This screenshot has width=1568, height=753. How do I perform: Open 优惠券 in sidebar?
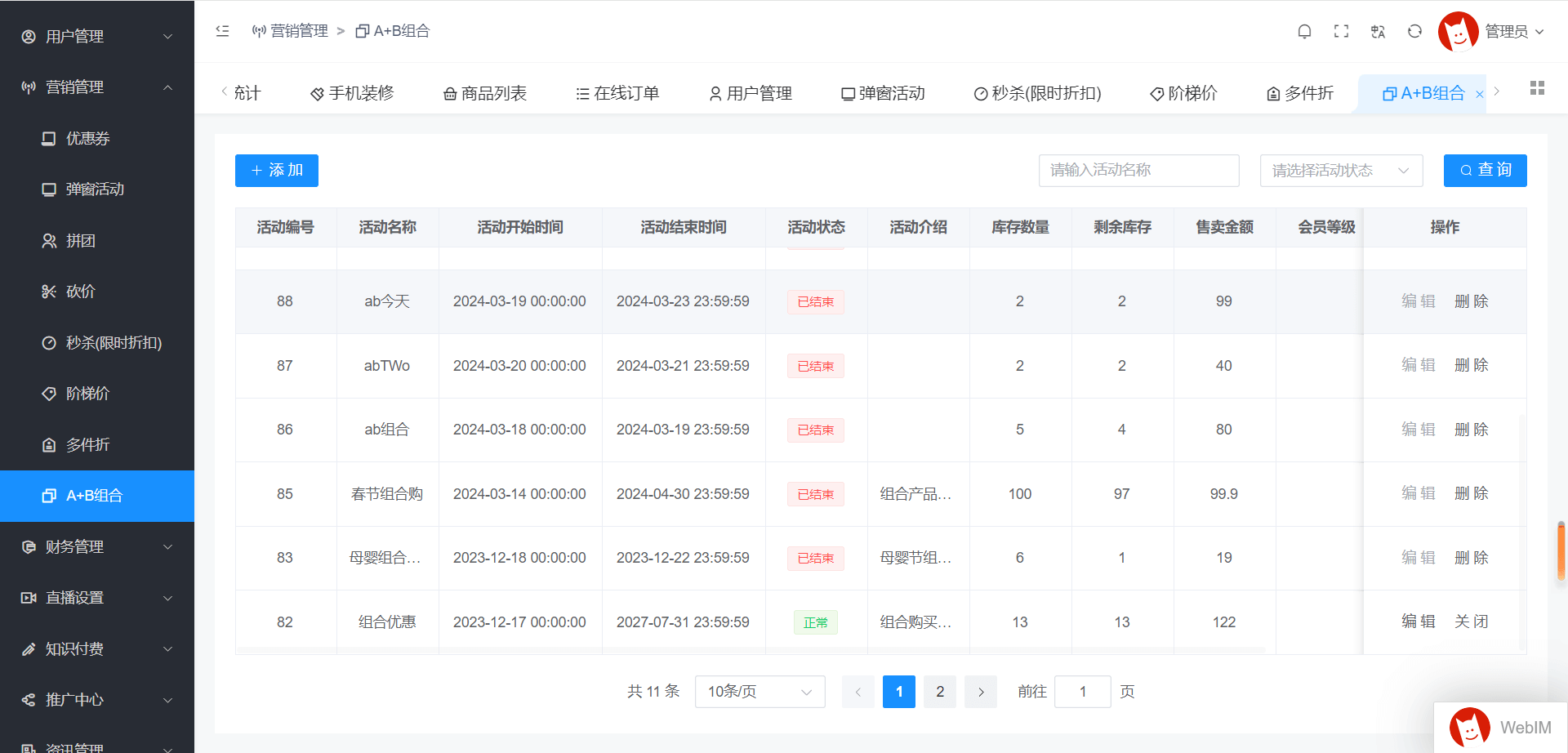pyautogui.click(x=97, y=139)
